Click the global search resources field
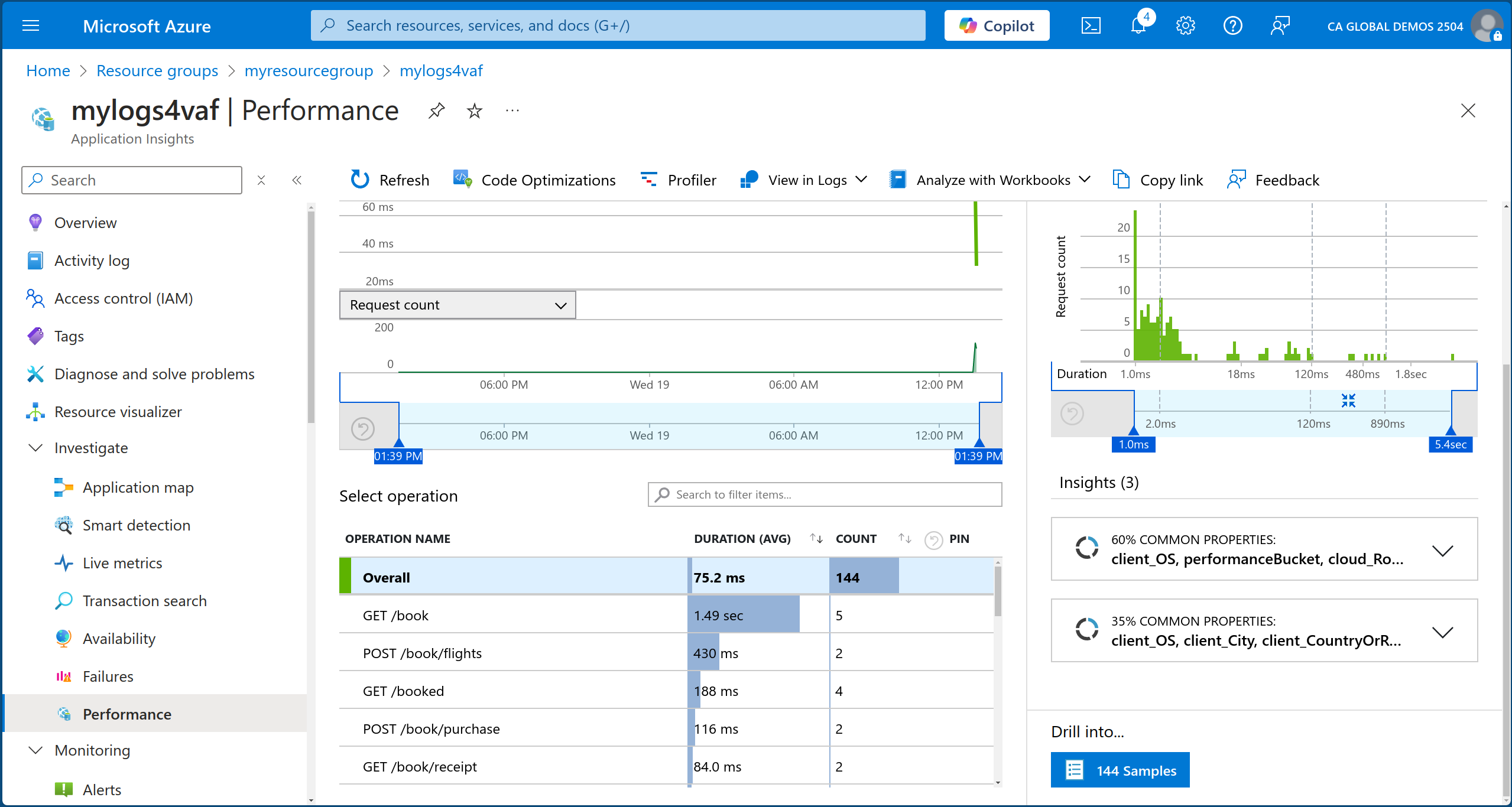The height and width of the screenshot is (807, 1512). click(x=618, y=26)
